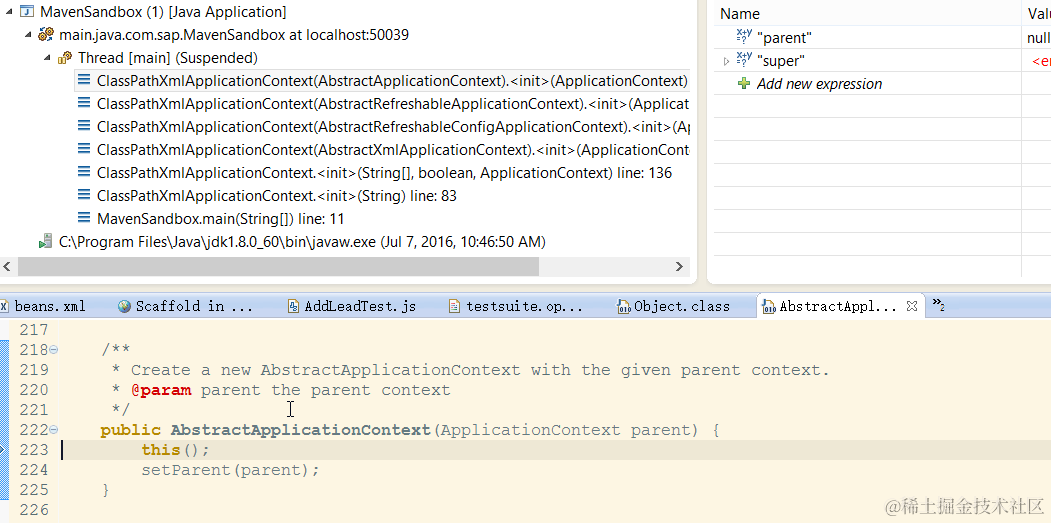Click the watch expression icon beside "parent"

pyautogui.click(x=744, y=38)
